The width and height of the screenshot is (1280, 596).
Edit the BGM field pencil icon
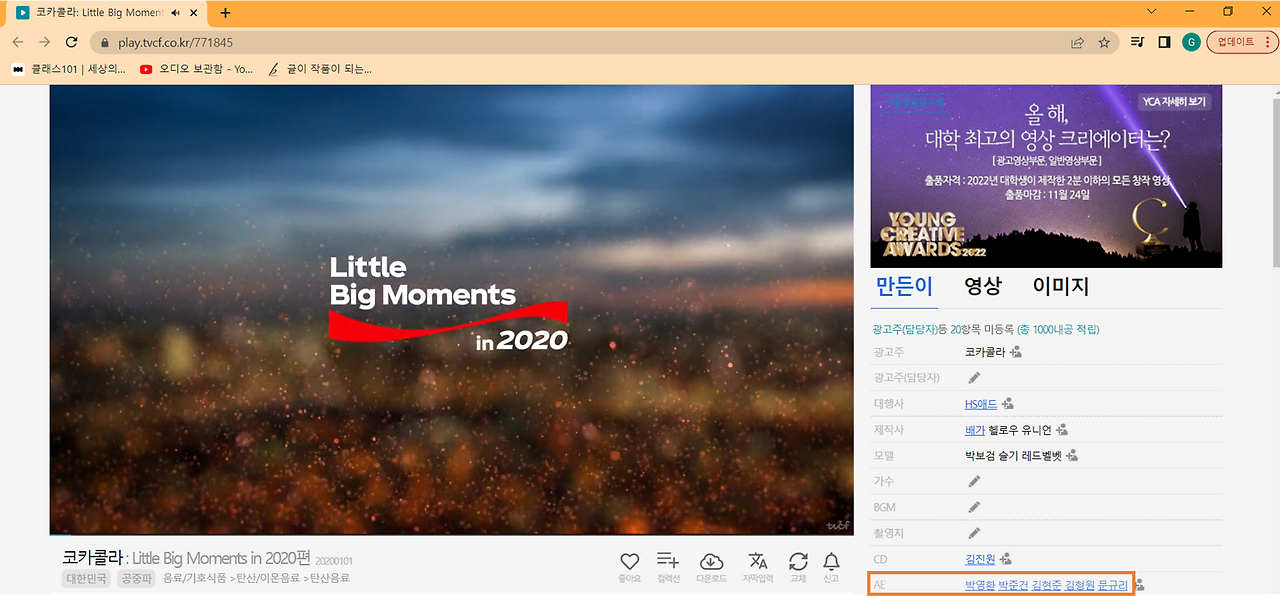click(x=974, y=507)
